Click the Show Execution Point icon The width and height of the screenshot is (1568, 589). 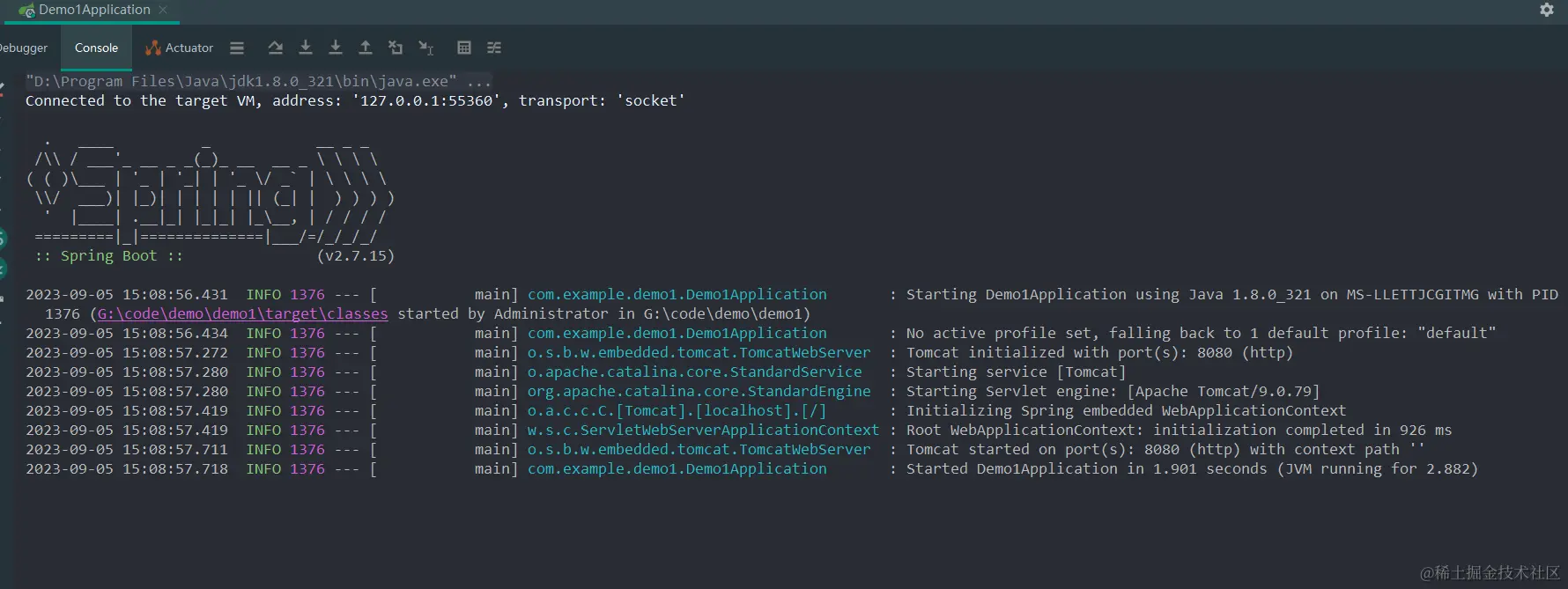pos(237,48)
